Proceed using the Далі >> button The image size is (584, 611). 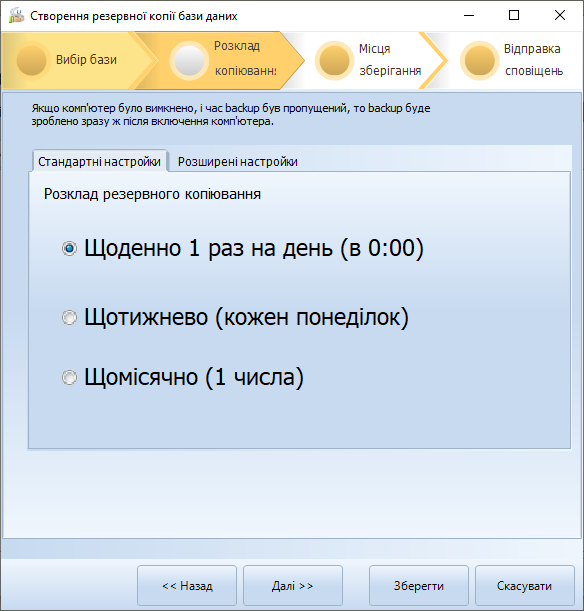[293, 586]
